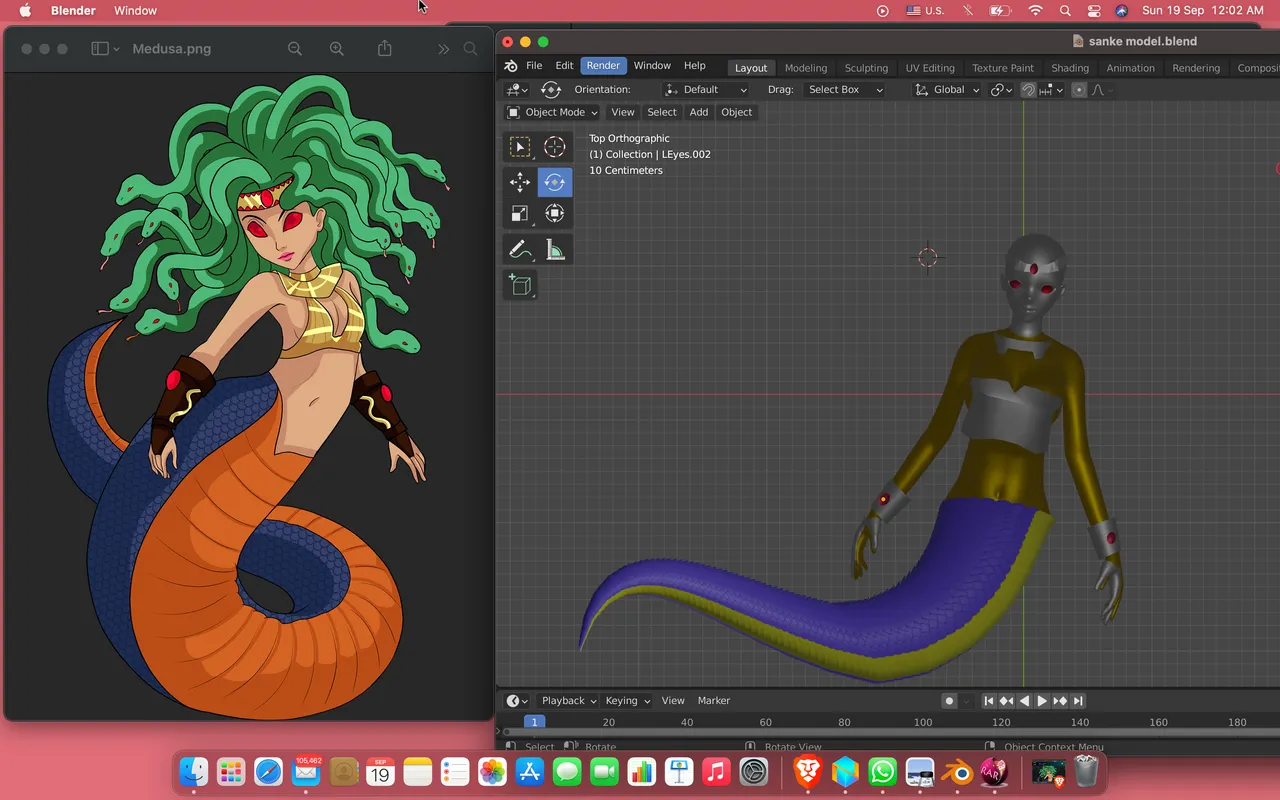Viewport: 1280px width, 800px height.
Task: Open the Object Mode dropdown
Action: point(552,112)
